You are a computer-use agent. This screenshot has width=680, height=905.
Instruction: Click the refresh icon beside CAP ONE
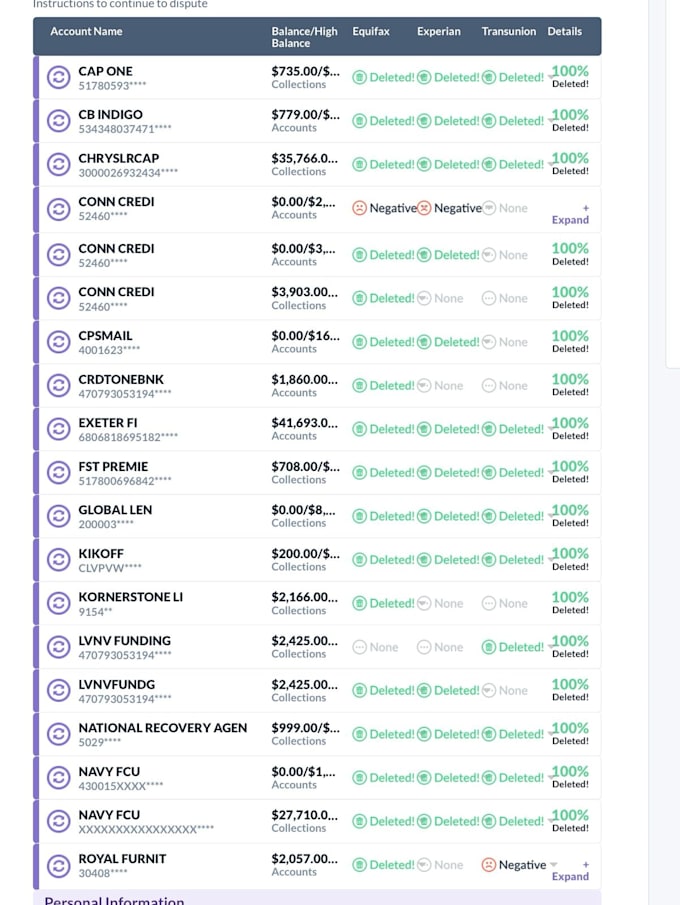58,77
